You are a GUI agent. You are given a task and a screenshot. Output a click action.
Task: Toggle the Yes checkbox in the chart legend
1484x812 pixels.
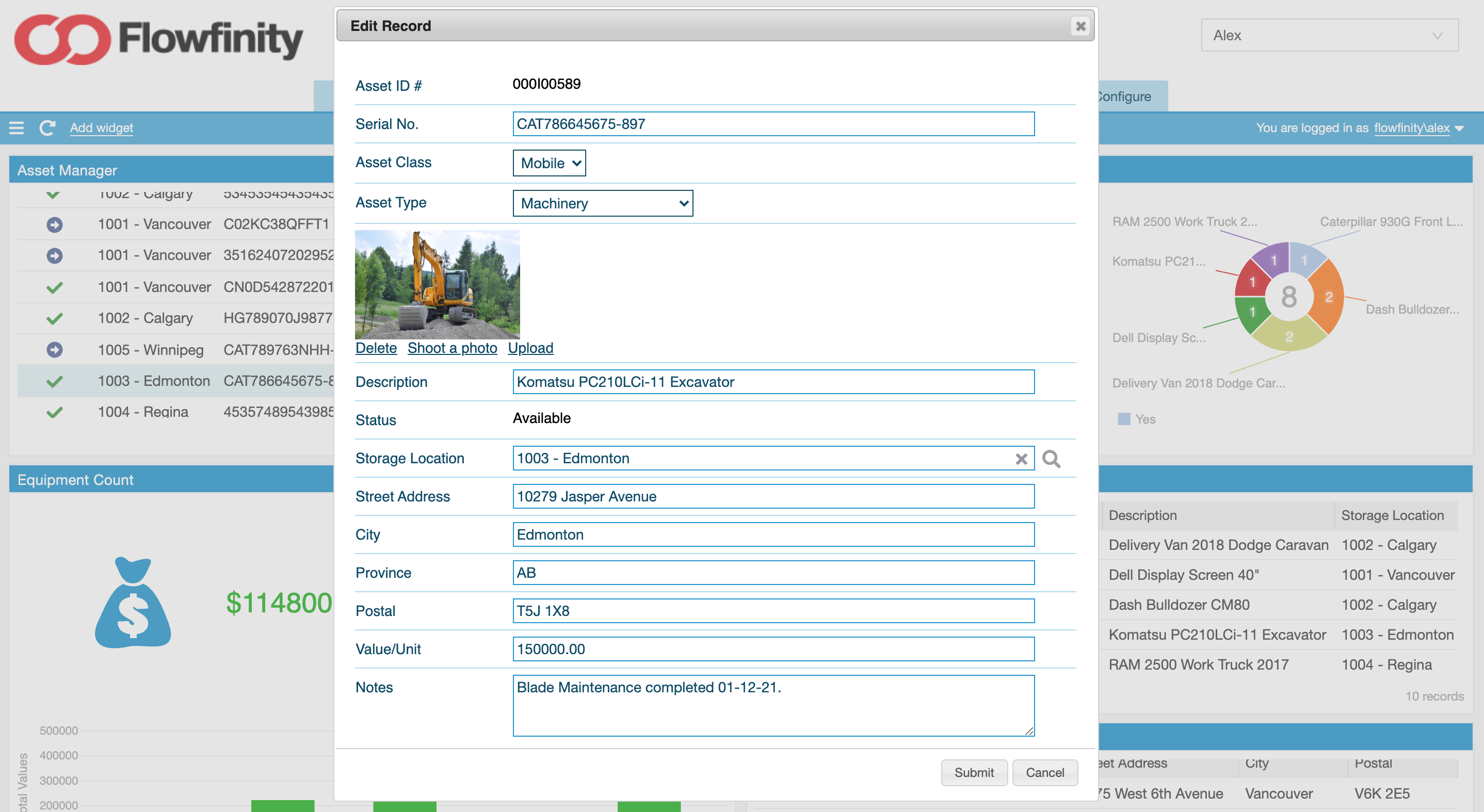point(1123,419)
